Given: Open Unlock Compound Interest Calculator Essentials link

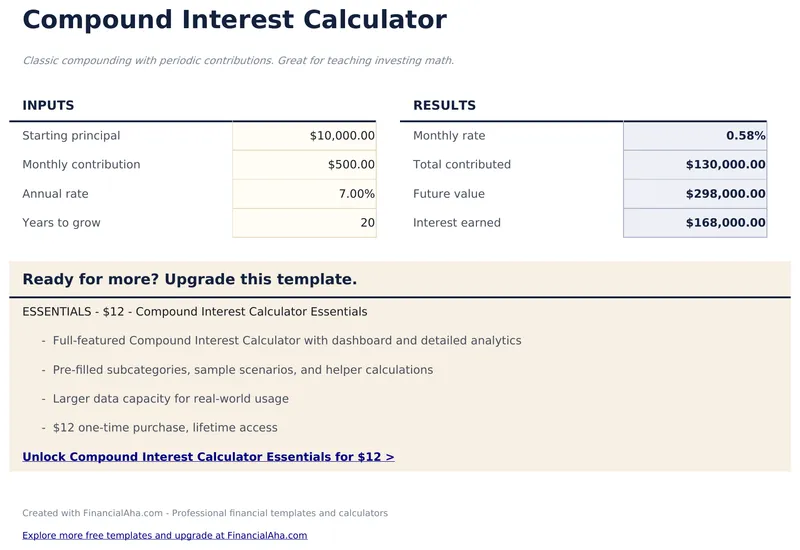Looking at the screenshot, I should (208, 457).
